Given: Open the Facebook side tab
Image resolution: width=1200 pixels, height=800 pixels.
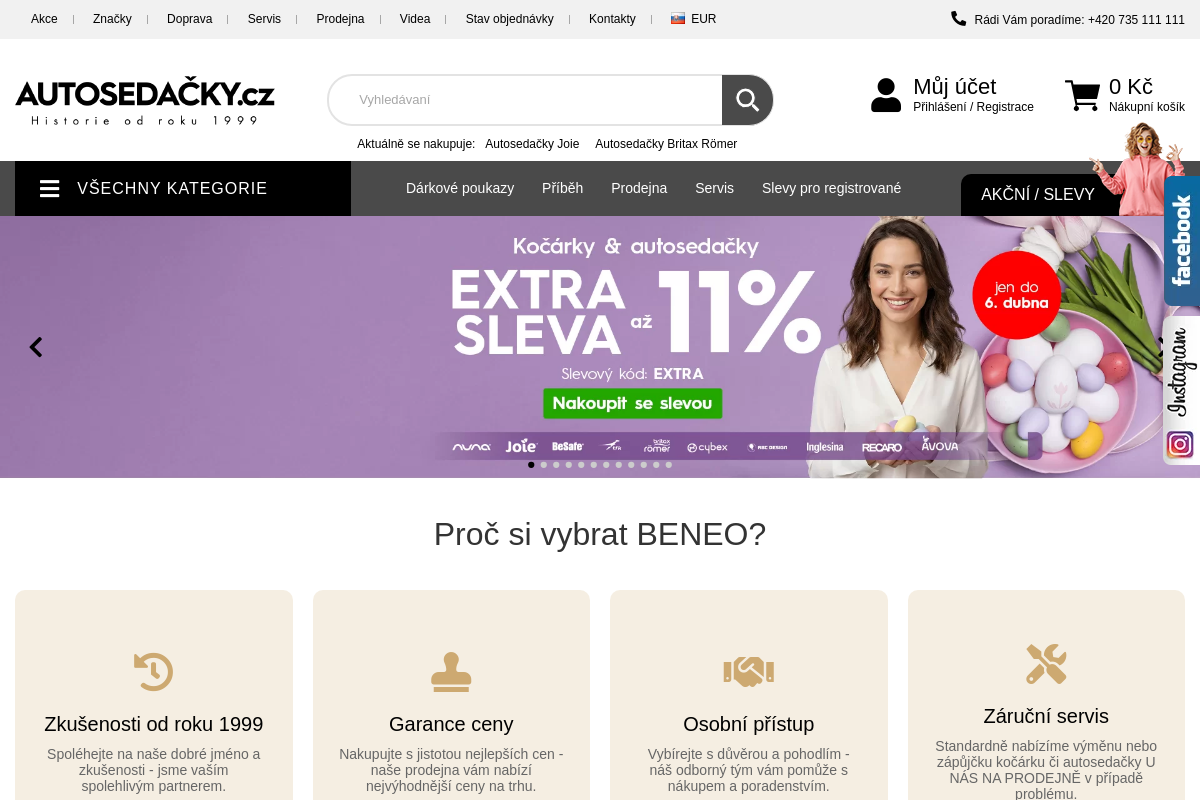Looking at the screenshot, I should click(x=1181, y=241).
